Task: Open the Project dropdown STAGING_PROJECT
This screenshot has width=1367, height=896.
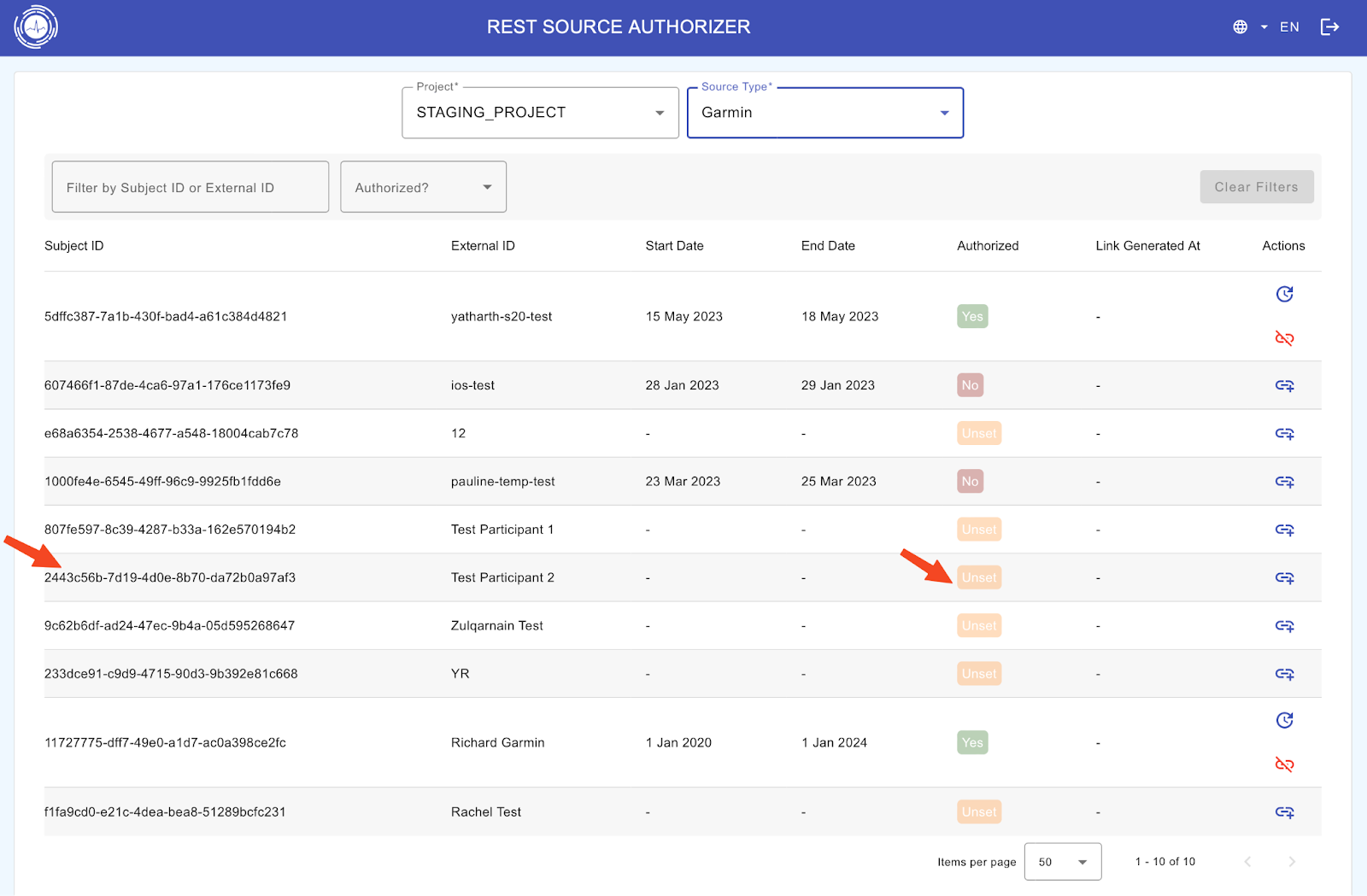Action: click(x=540, y=113)
